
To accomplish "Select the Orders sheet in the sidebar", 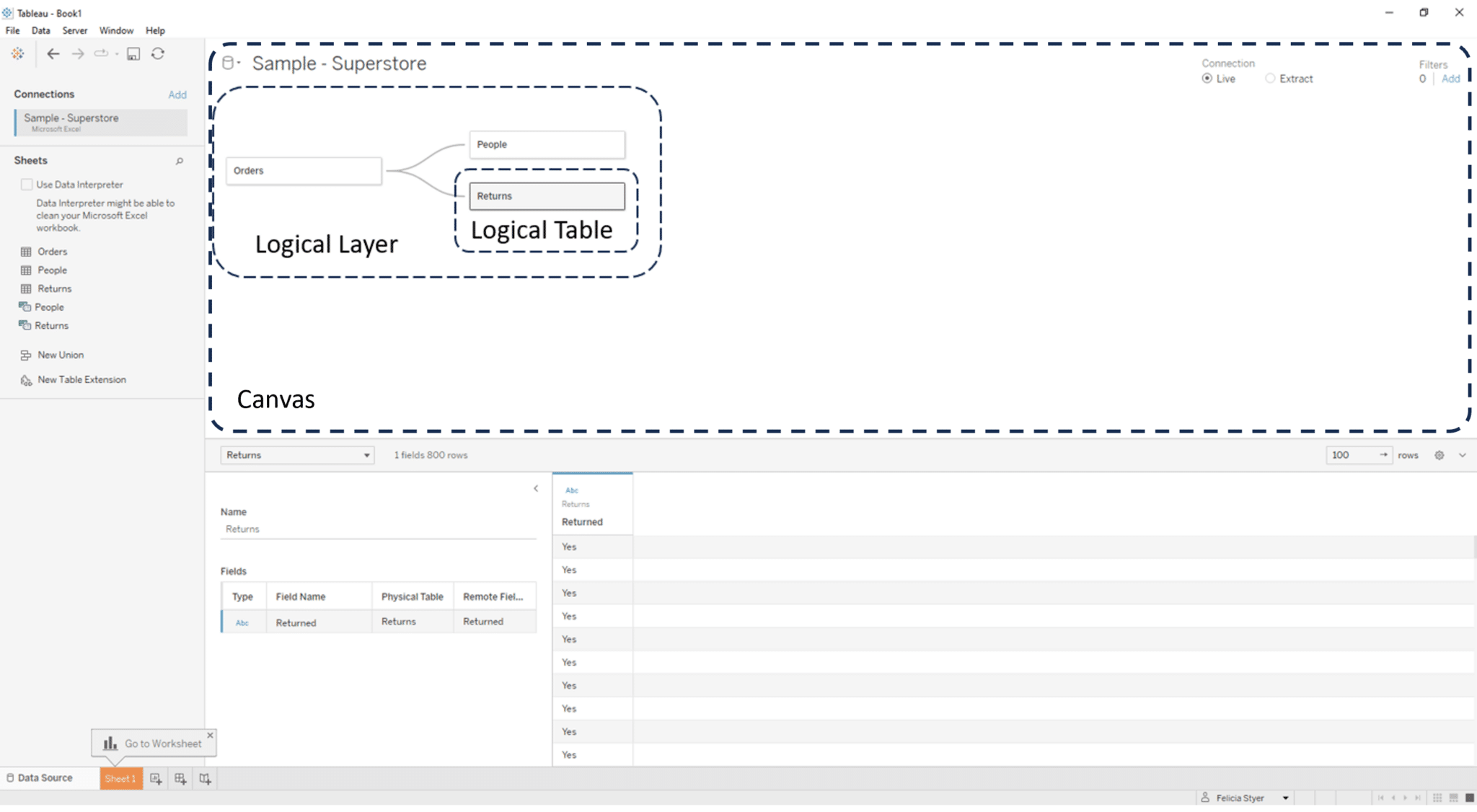I will coord(51,251).
